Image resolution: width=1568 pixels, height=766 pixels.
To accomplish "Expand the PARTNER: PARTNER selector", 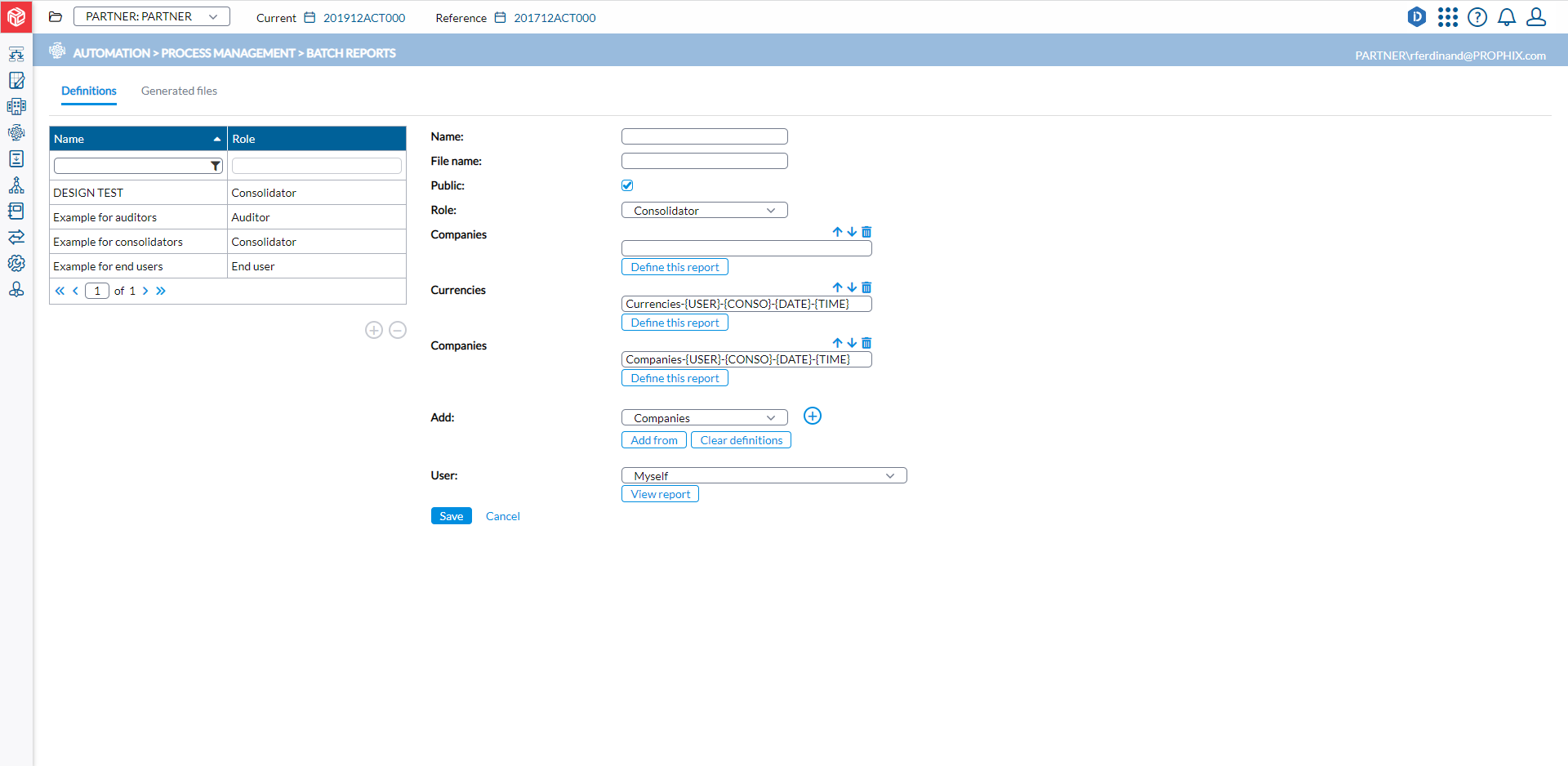I will point(151,16).
